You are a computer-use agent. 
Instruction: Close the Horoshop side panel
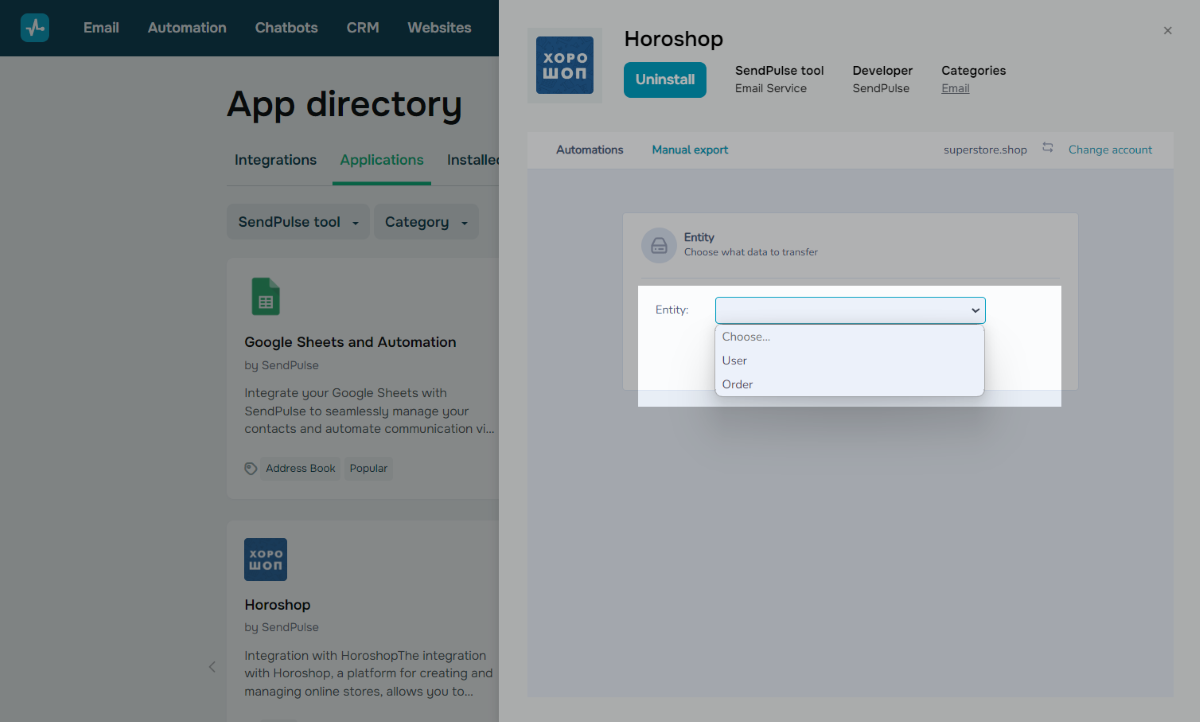[x=1167, y=31]
